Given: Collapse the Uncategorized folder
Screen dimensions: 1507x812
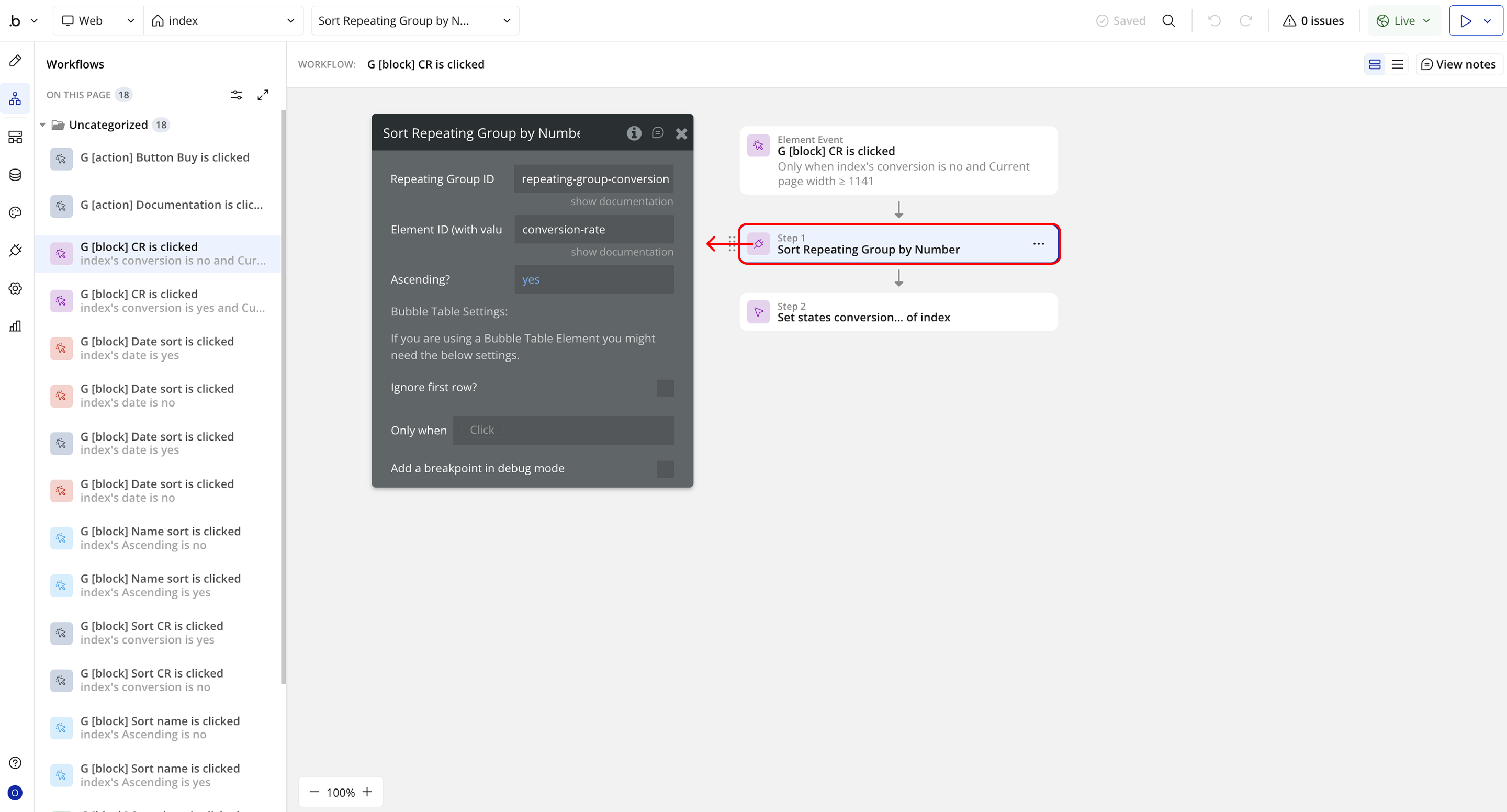Looking at the screenshot, I should pos(43,125).
